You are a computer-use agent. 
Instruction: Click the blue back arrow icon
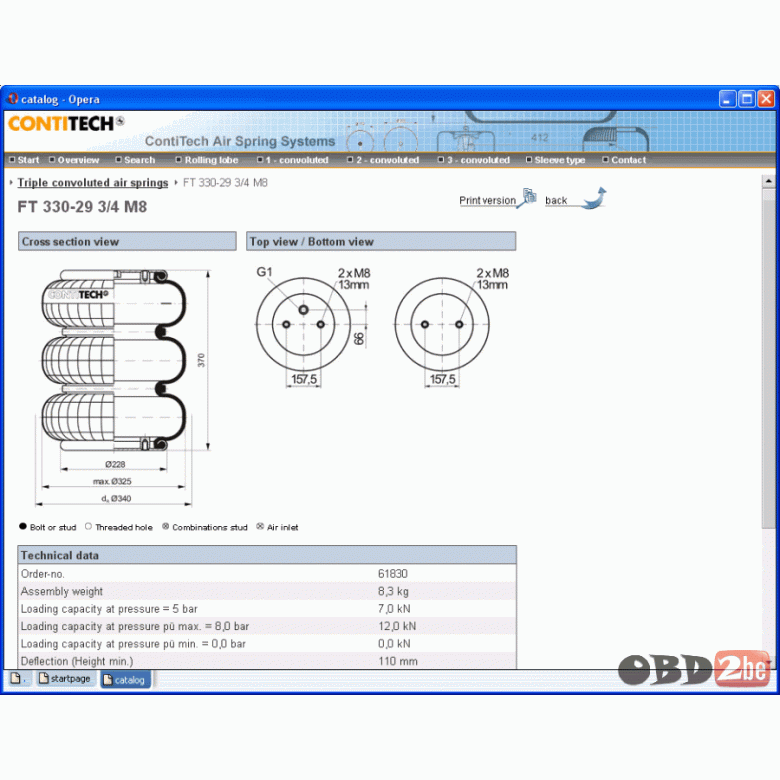[x=595, y=198]
